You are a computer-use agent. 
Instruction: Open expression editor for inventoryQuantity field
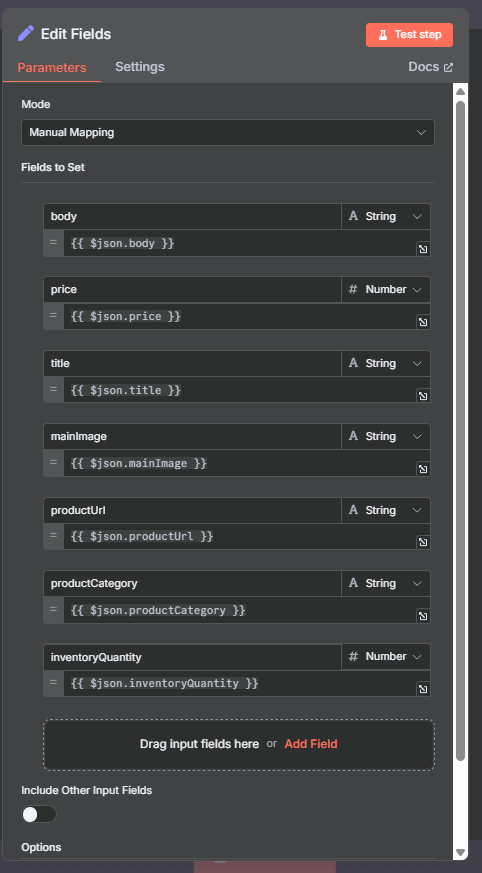(423, 689)
